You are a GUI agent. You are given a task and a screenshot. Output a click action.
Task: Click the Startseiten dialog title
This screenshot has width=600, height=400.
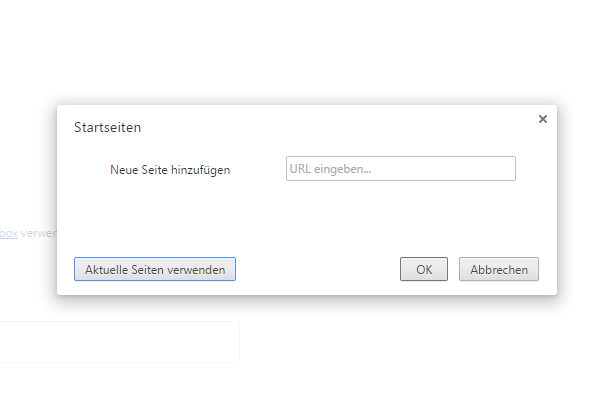point(107,128)
